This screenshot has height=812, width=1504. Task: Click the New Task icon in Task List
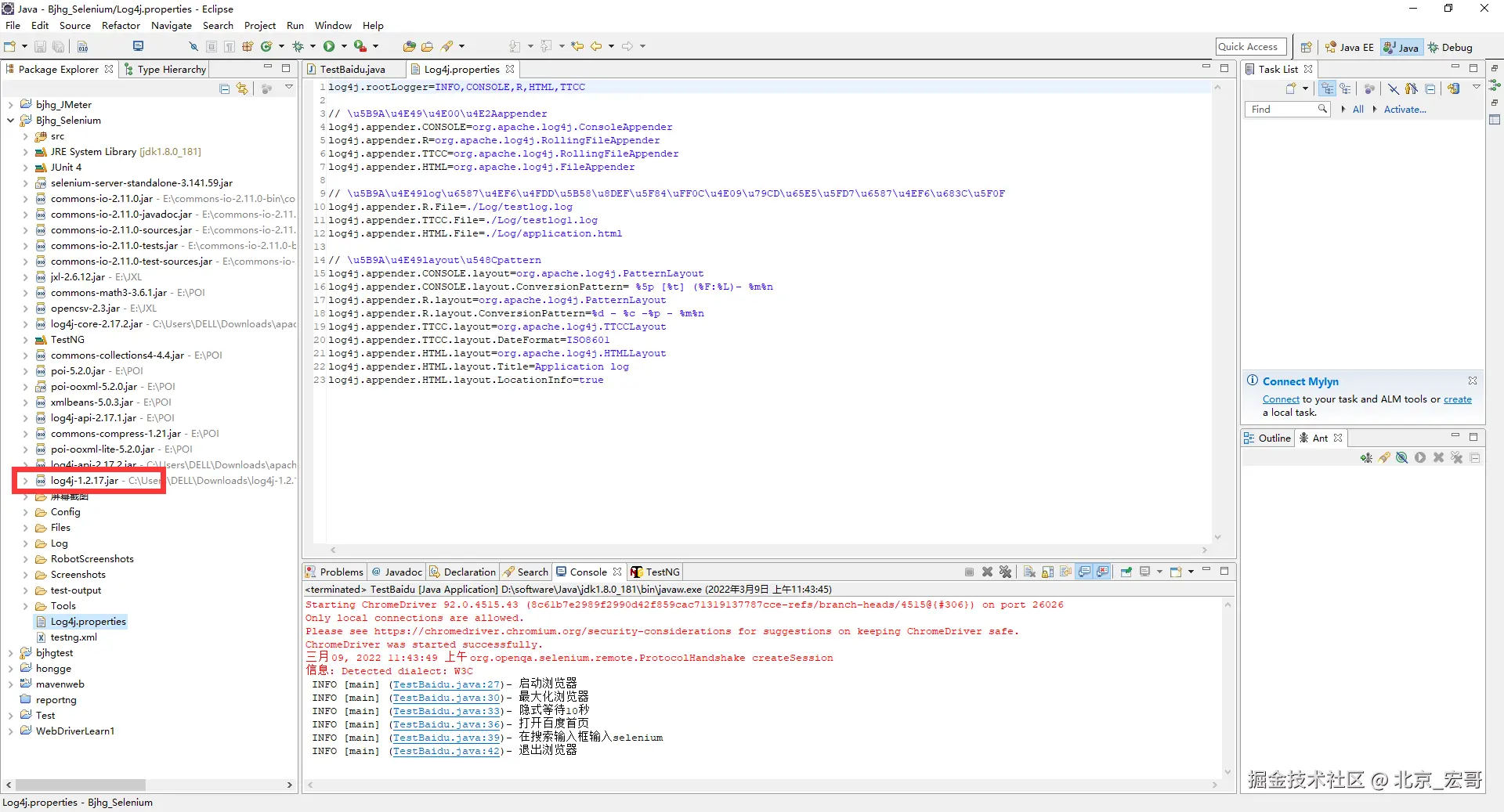click(x=1291, y=88)
